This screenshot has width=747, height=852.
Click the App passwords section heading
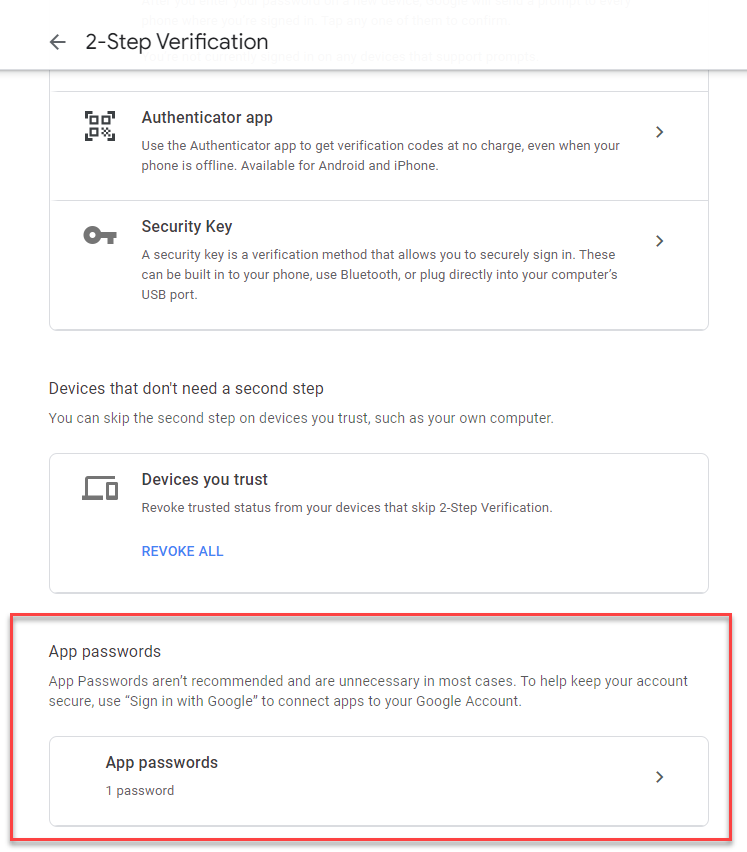click(105, 652)
